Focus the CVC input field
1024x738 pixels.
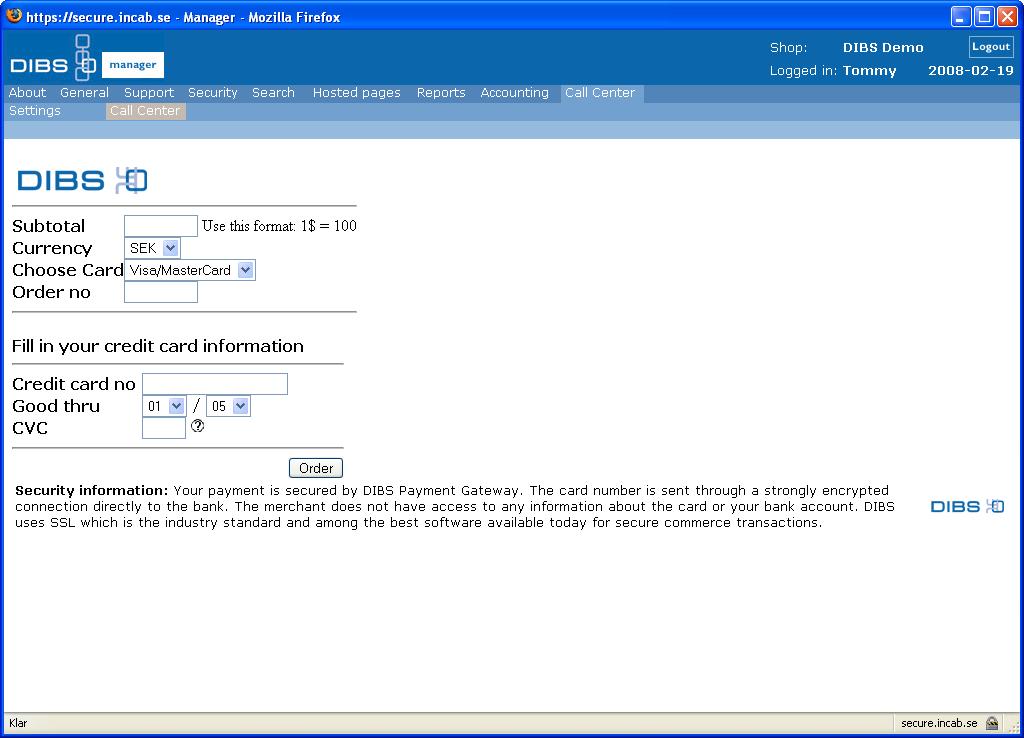pos(164,428)
